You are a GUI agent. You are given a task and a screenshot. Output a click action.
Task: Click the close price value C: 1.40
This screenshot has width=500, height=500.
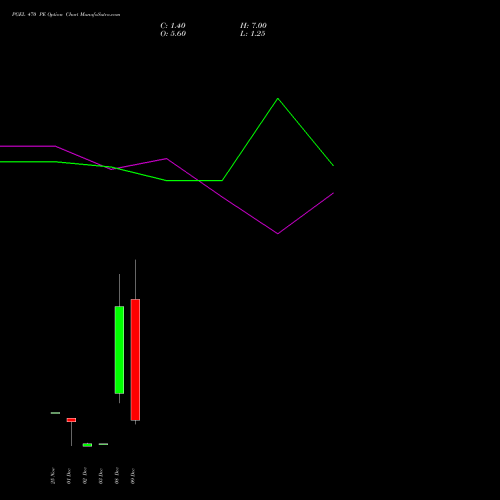click(x=173, y=26)
